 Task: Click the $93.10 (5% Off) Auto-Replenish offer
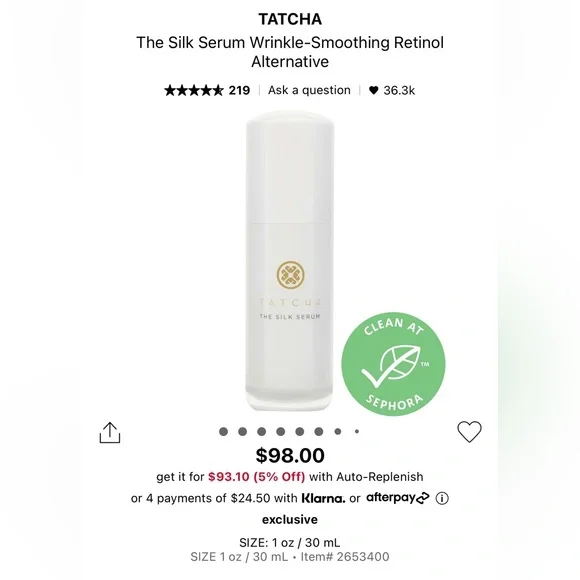257,476
